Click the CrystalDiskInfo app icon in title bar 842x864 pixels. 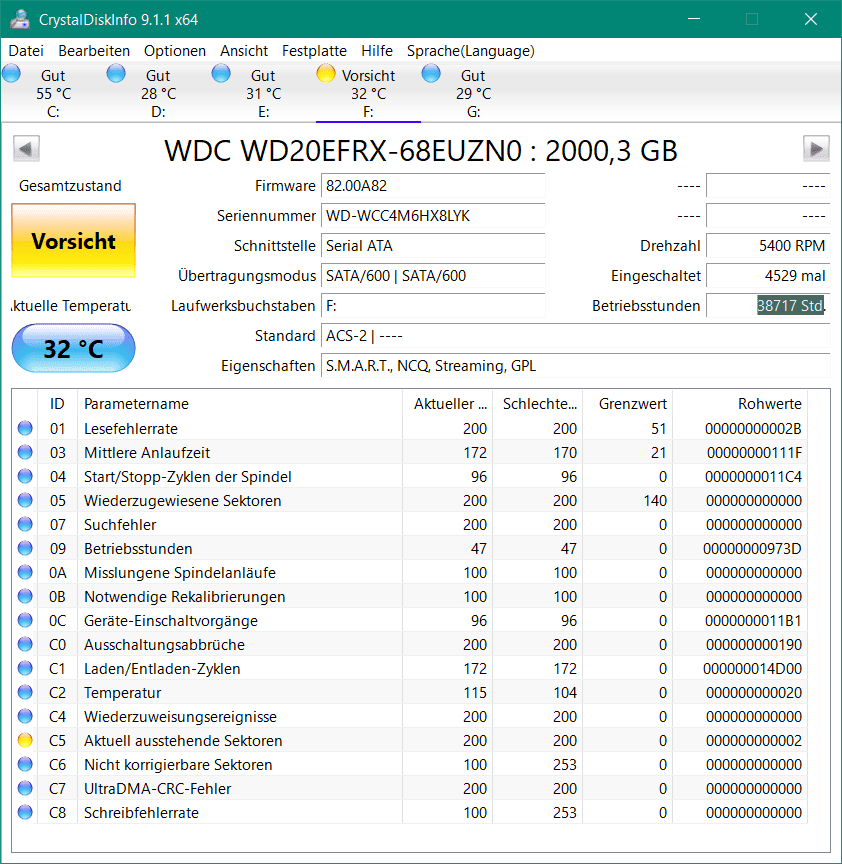click(x=20, y=19)
